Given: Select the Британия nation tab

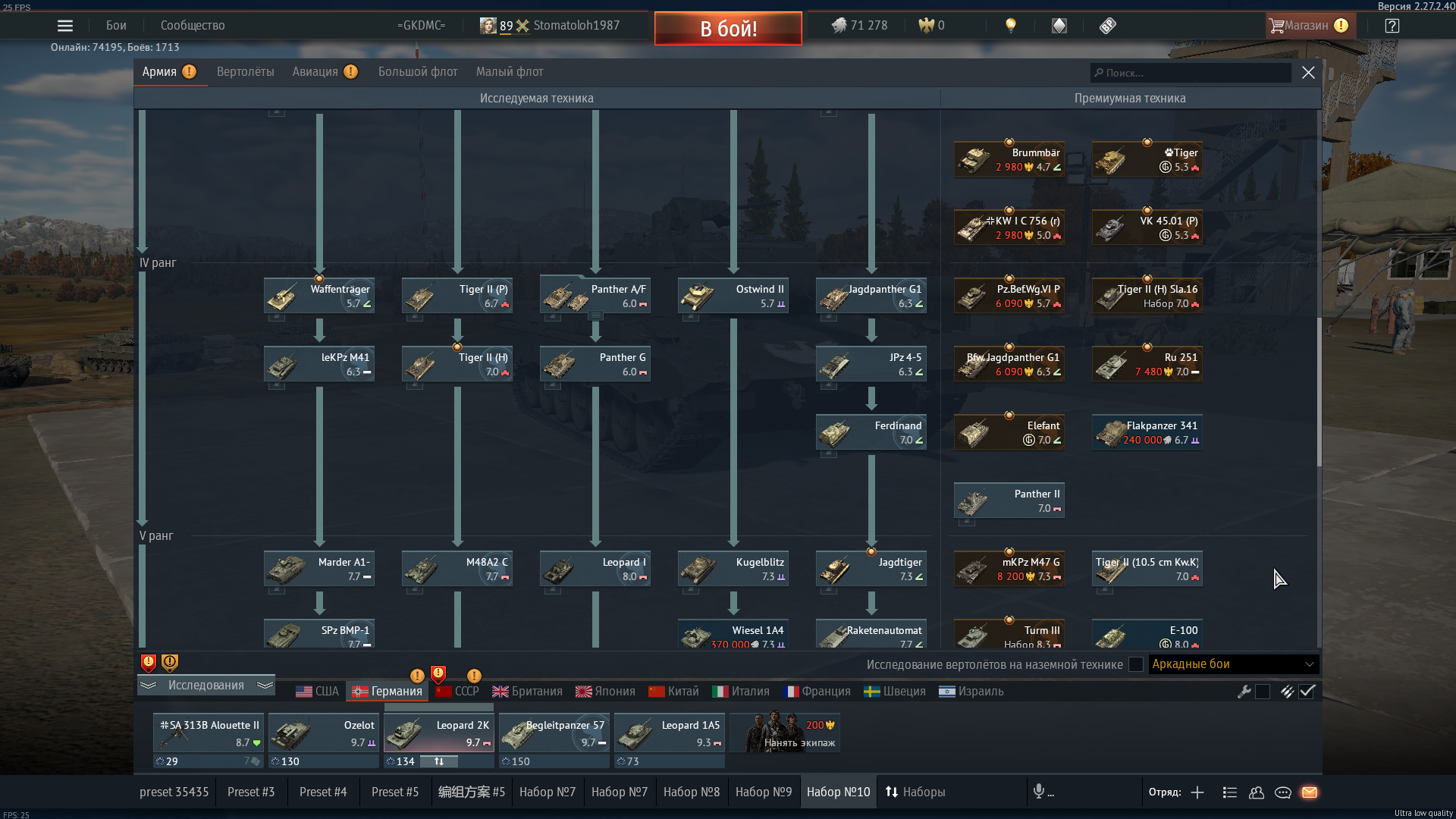Looking at the screenshot, I should 527,692.
